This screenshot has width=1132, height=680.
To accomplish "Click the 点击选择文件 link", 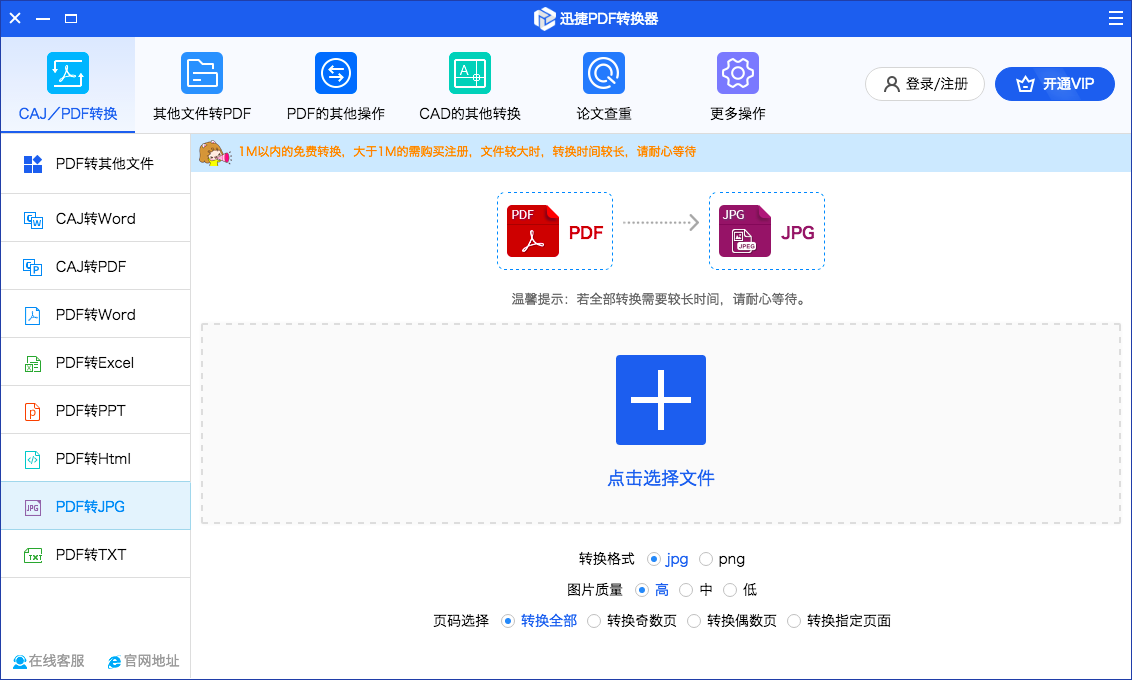I will (661, 479).
